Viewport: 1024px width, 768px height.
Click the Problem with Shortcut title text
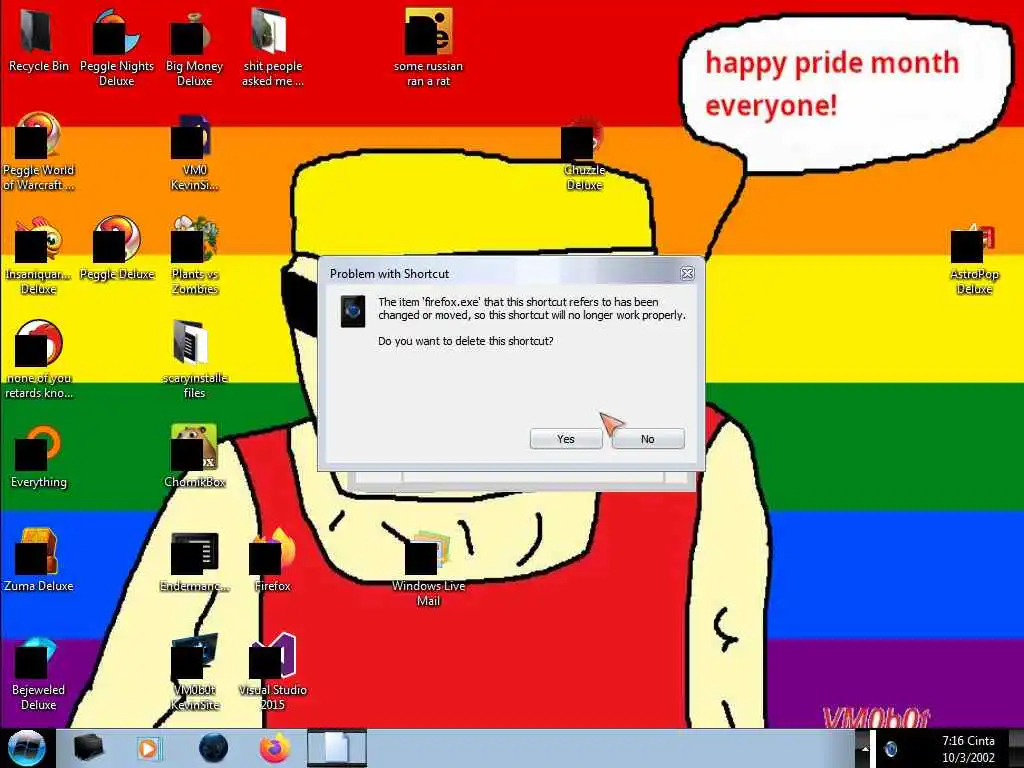[389, 274]
